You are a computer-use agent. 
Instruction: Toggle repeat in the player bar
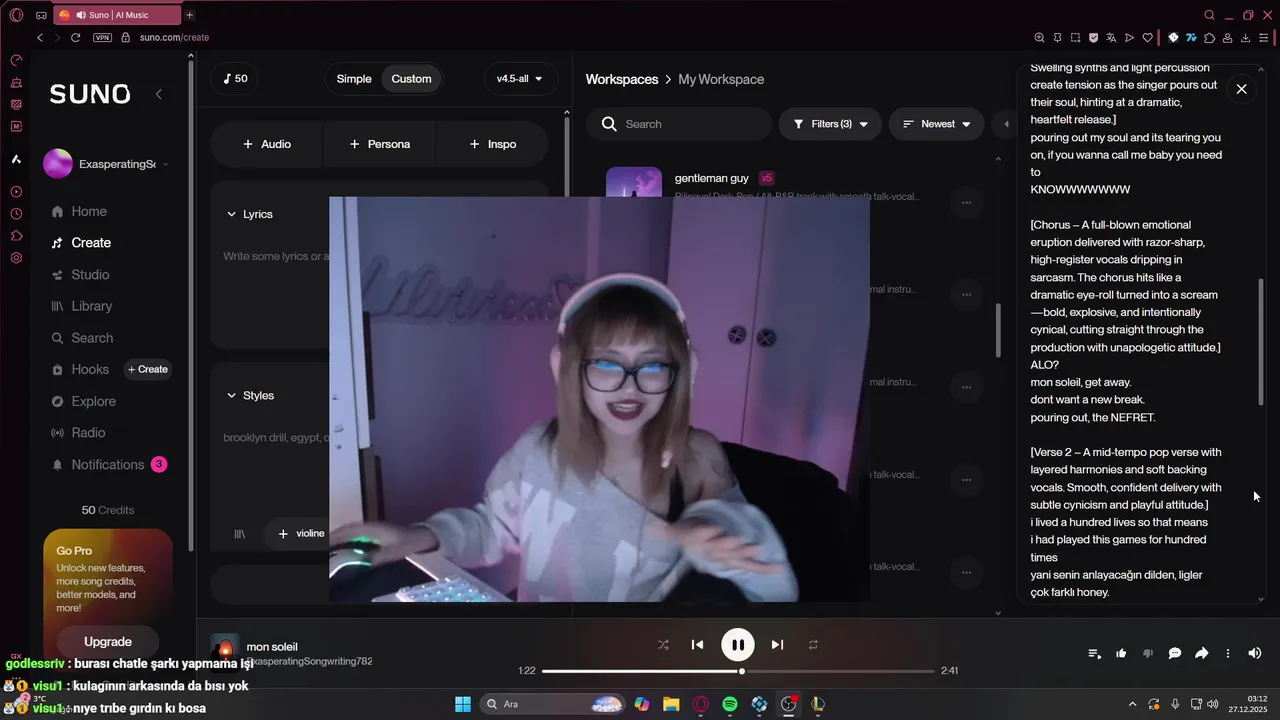click(813, 645)
